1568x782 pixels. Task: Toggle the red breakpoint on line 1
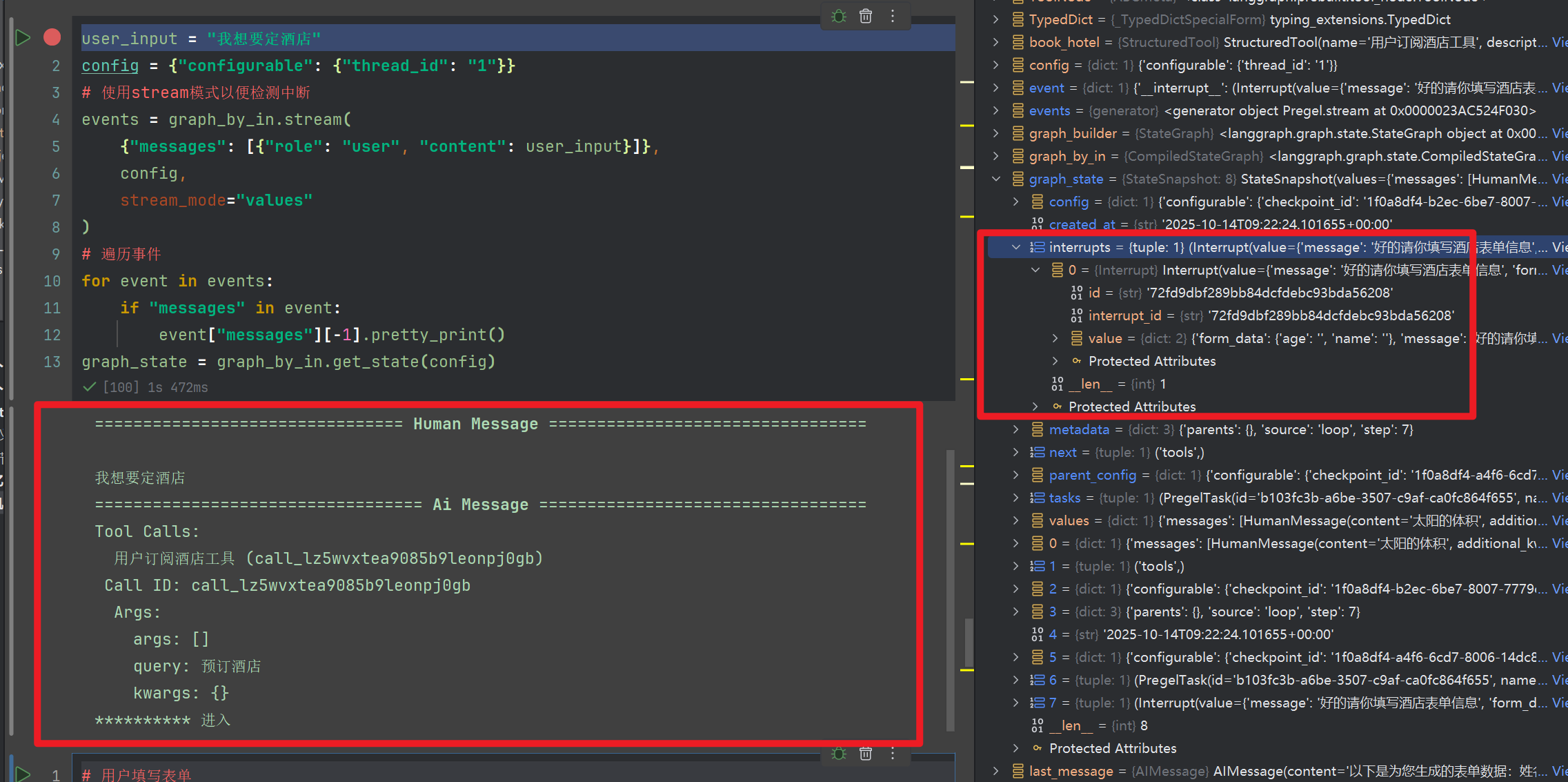pos(52,37)
